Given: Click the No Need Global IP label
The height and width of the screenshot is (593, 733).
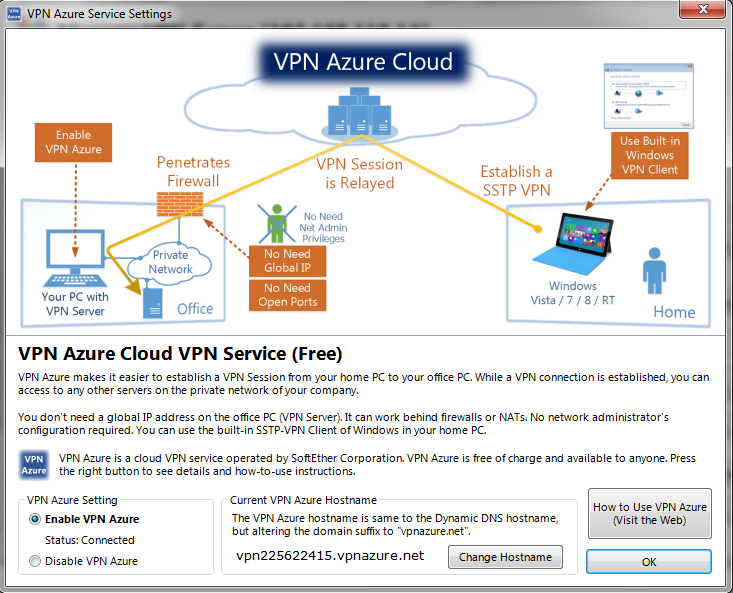Looking at the screenshot, I should coord(287,261).
